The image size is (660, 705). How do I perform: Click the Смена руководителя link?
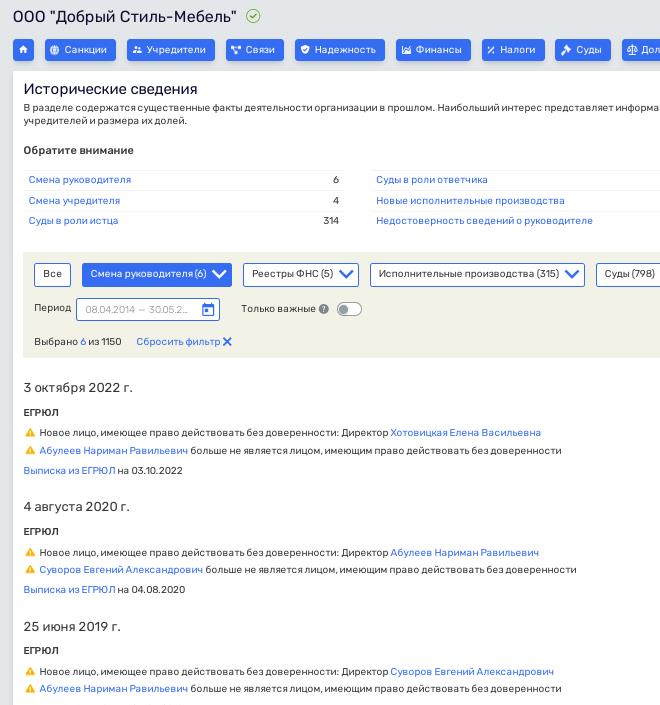coord(80,180)
